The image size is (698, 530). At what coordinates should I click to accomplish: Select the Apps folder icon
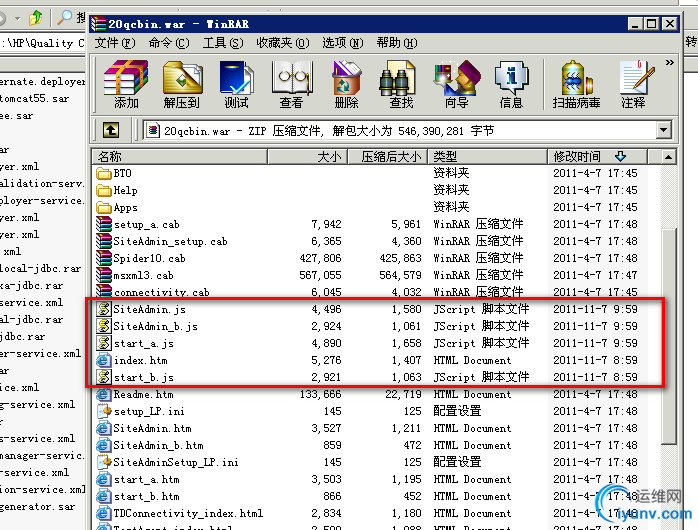pos(104,207)
